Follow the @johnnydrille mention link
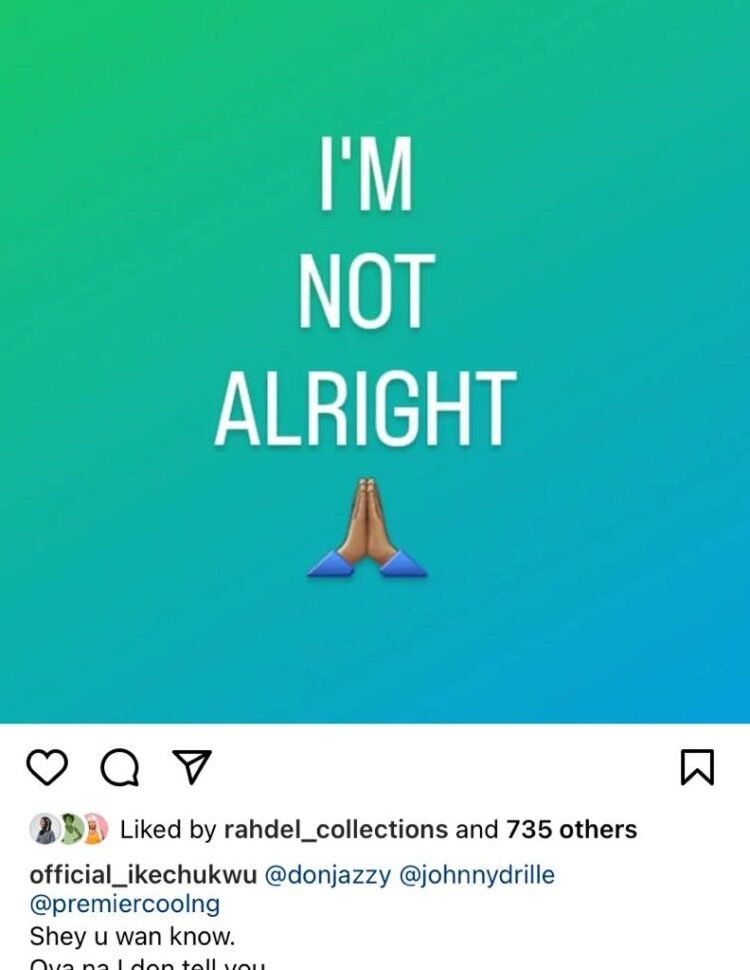 click(477, 875)
